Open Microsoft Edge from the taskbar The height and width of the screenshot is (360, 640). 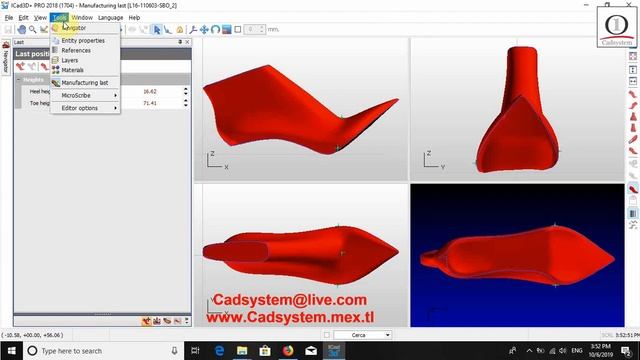(219, 351)
